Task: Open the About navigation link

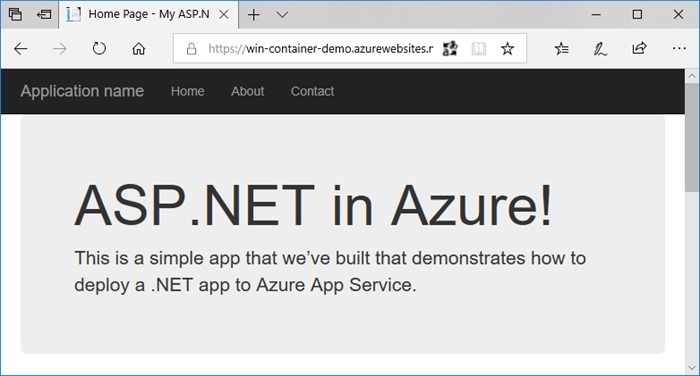Action: [247, 91]
